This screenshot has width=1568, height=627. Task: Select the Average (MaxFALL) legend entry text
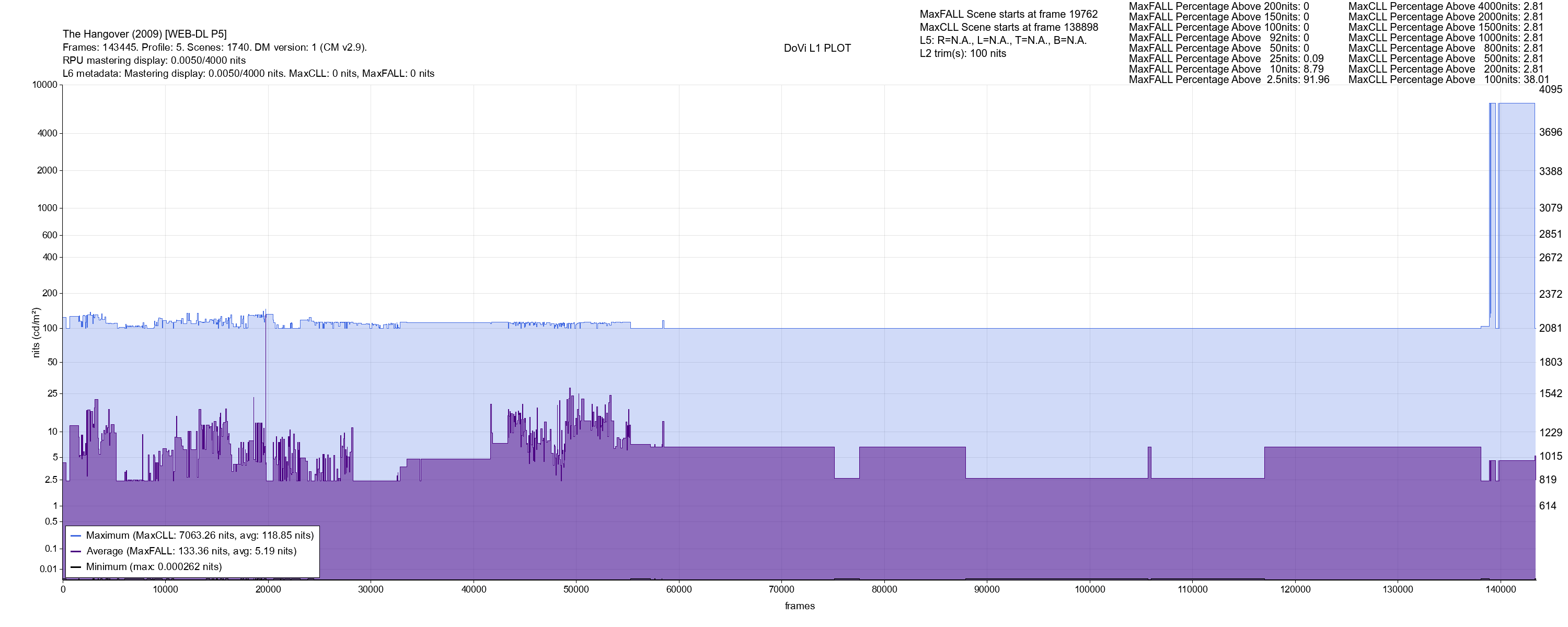point(191,552)
